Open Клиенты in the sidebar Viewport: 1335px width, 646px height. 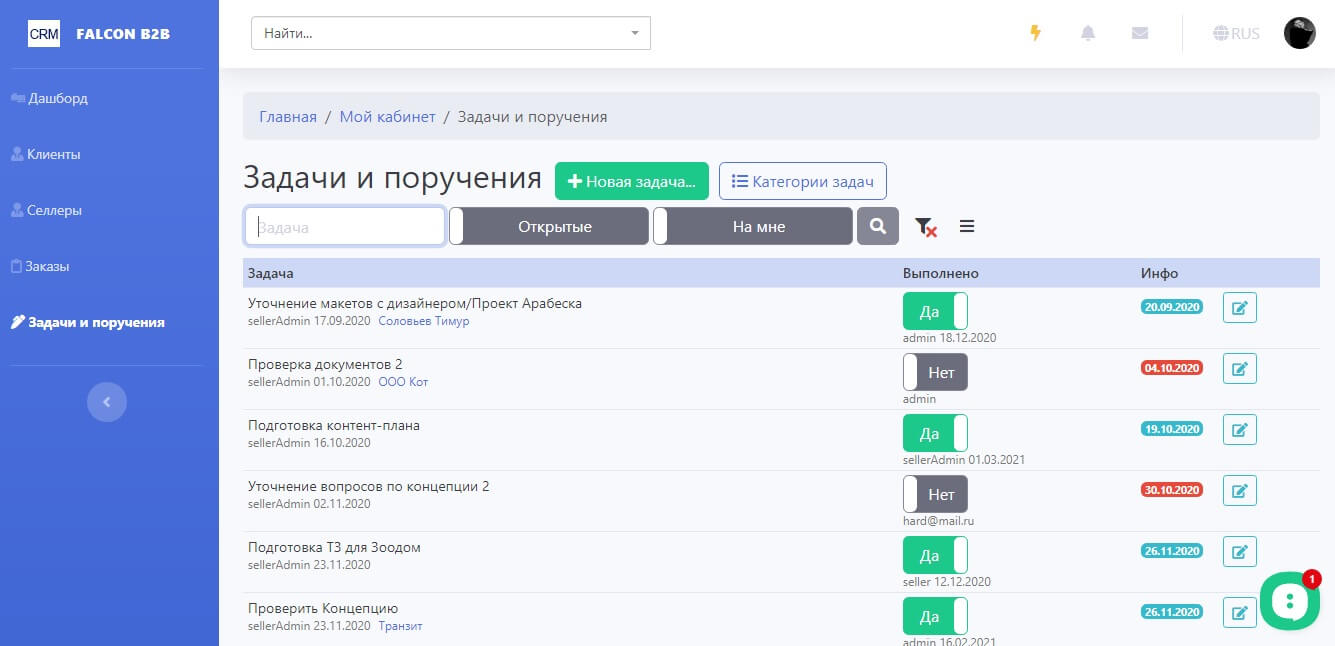pyautogui.click(x=45, y=154)
